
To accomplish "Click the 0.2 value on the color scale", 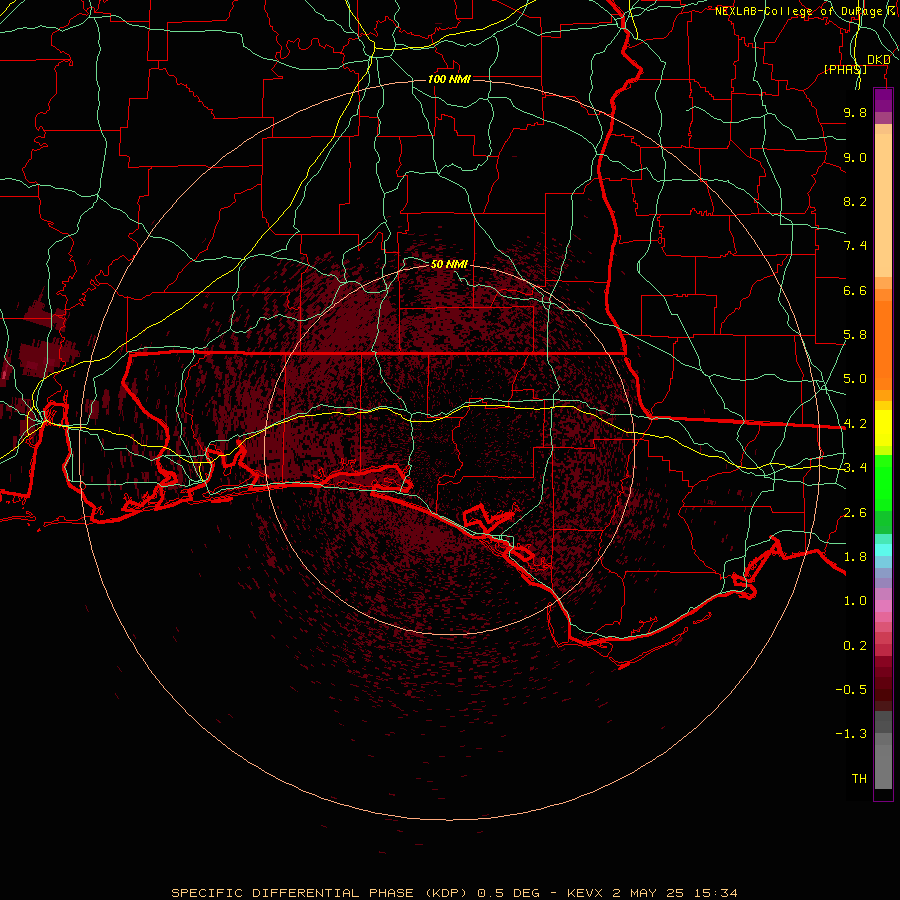I will pos(855,646).
